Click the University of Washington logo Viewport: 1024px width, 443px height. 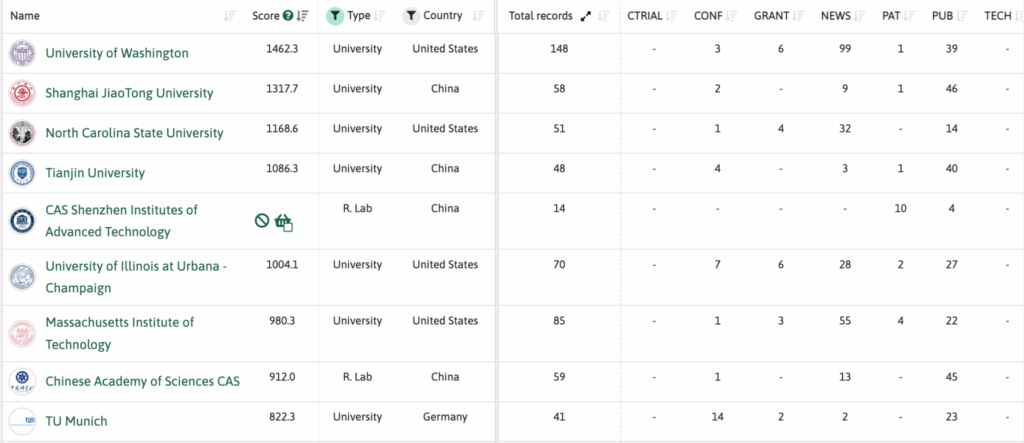21,53
